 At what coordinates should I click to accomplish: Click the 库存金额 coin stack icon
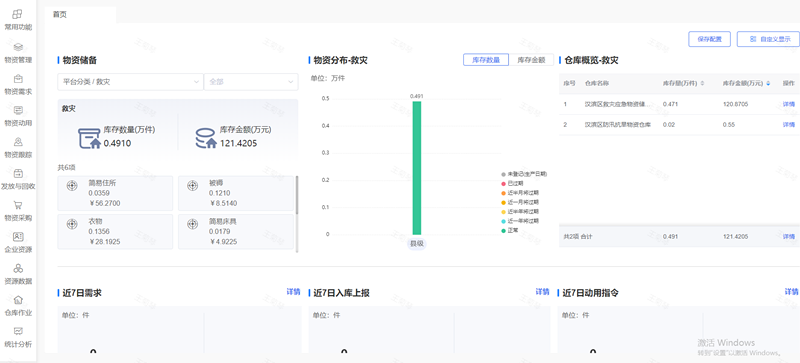206,138
